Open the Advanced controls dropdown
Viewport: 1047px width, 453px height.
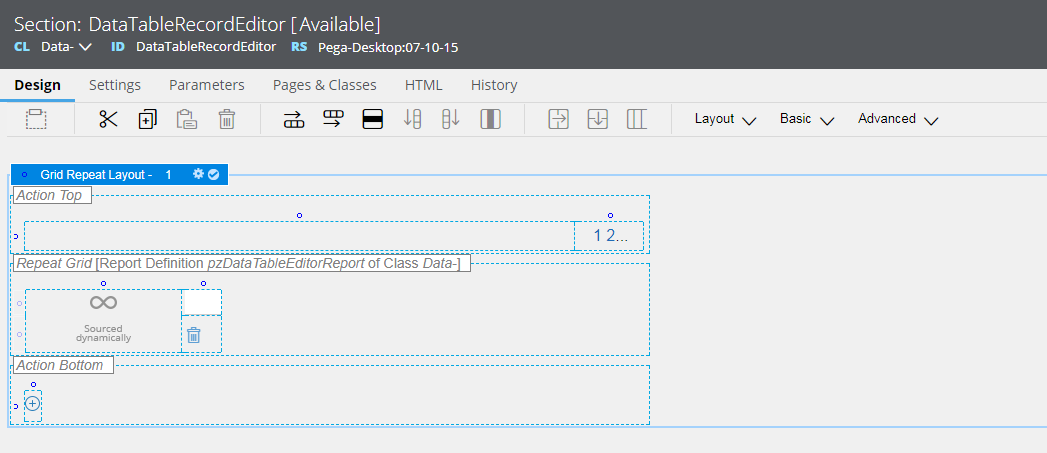tap(898, 119)
